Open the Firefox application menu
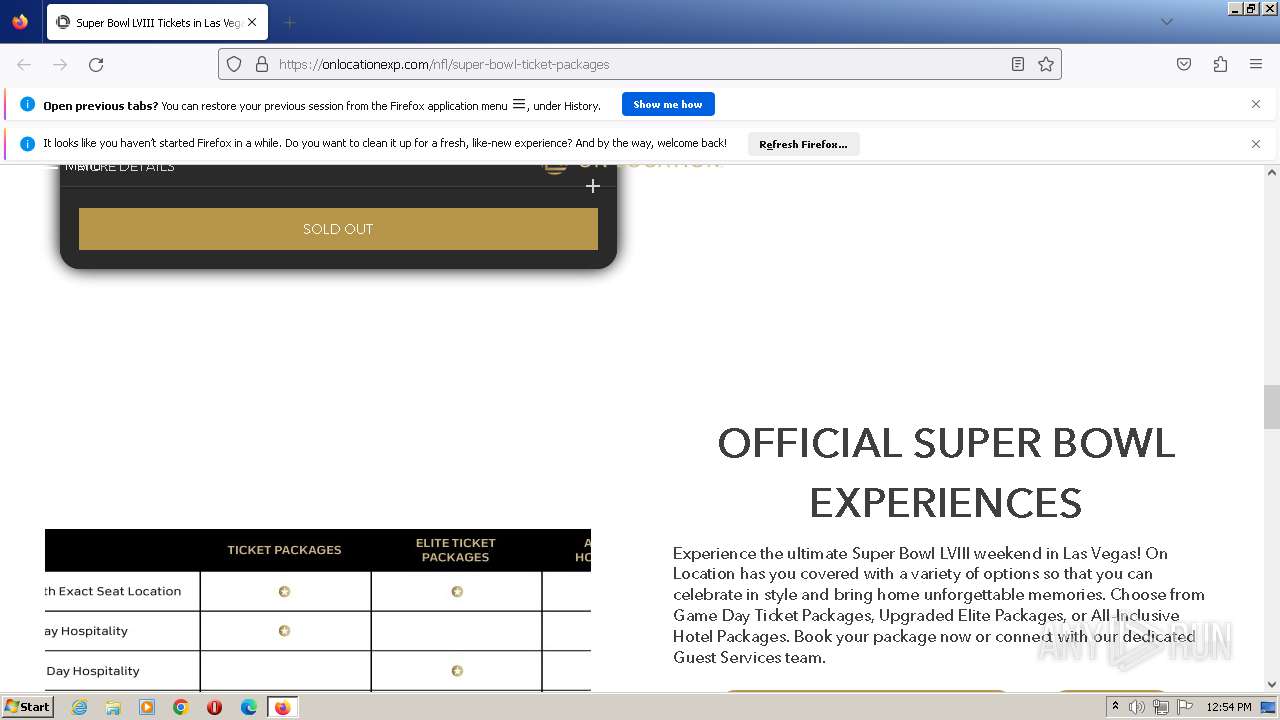1280x720 pixels. [x=1256, y=64]
